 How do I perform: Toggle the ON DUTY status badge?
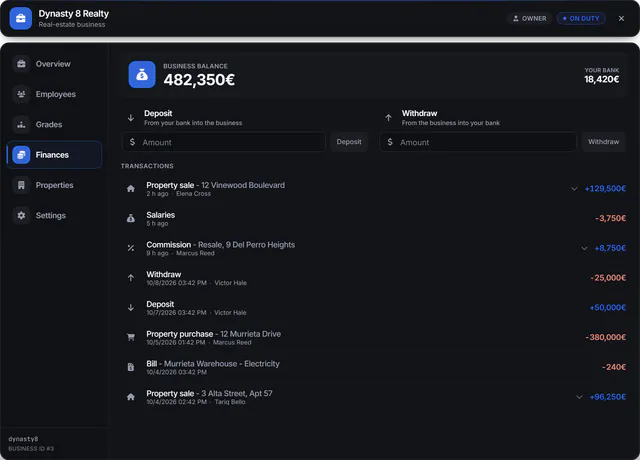tap(581, 18)
